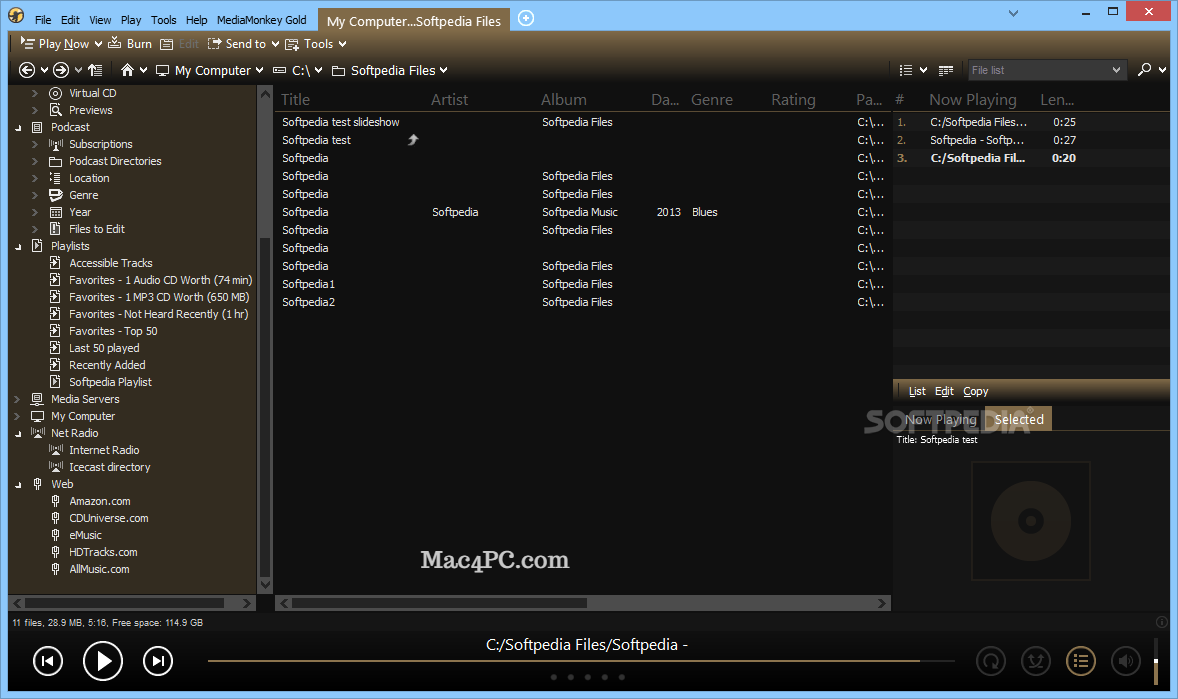Open the Play Now dropdown arrow
Screen dimensions: 1178x699
(x=98, y=44)
